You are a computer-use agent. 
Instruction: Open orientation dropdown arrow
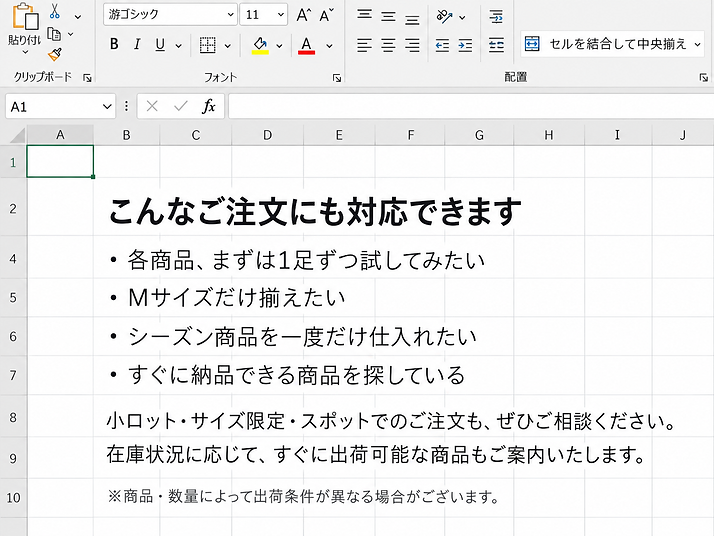click(462, 17)
